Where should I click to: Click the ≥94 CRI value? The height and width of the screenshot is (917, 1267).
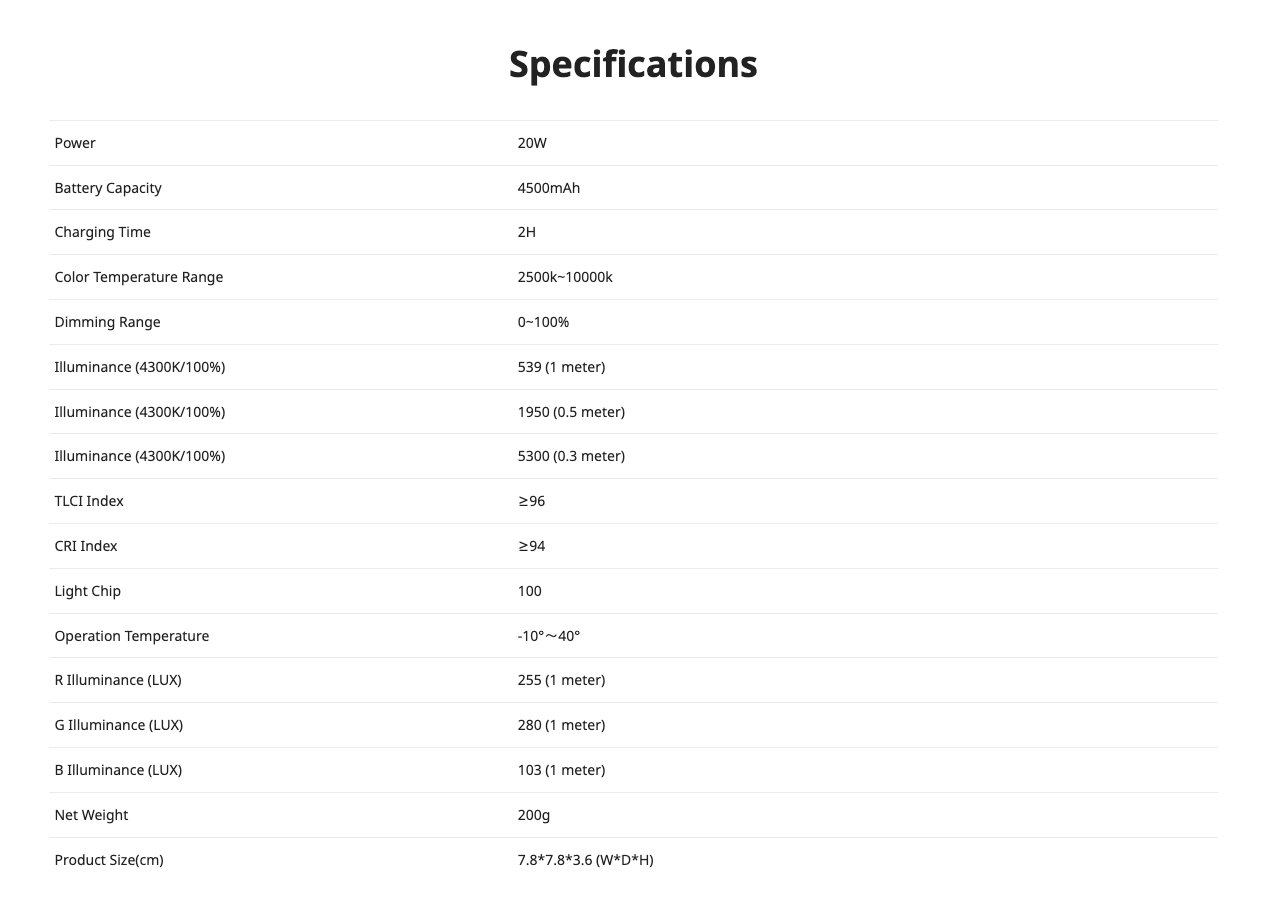point(532,546)
